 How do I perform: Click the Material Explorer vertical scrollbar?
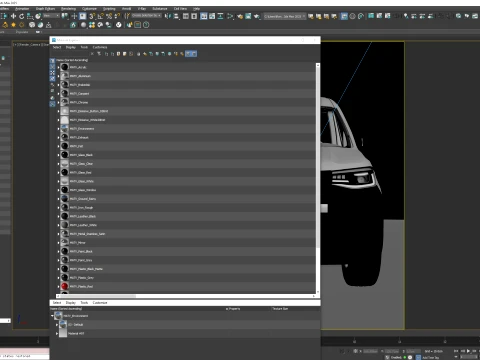coord(318,155)
